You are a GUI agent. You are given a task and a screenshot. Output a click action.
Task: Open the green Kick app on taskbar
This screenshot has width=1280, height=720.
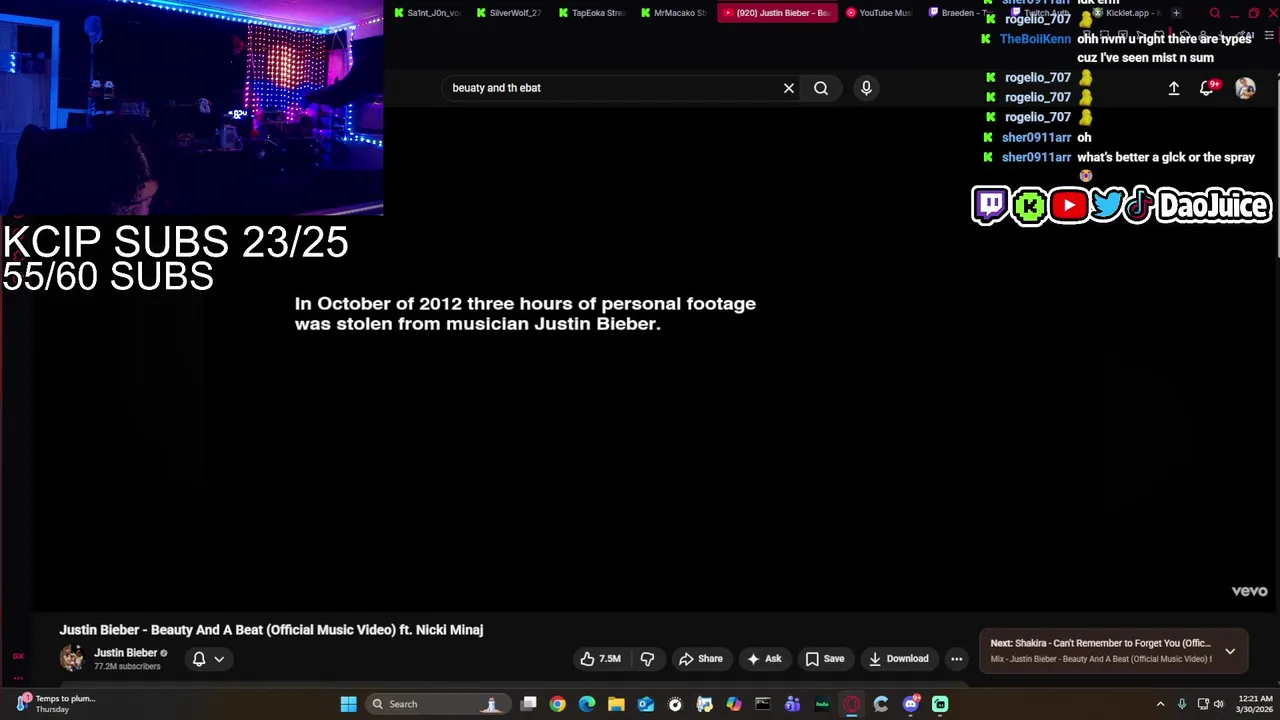pyautogui.click(x=940, y=704)
